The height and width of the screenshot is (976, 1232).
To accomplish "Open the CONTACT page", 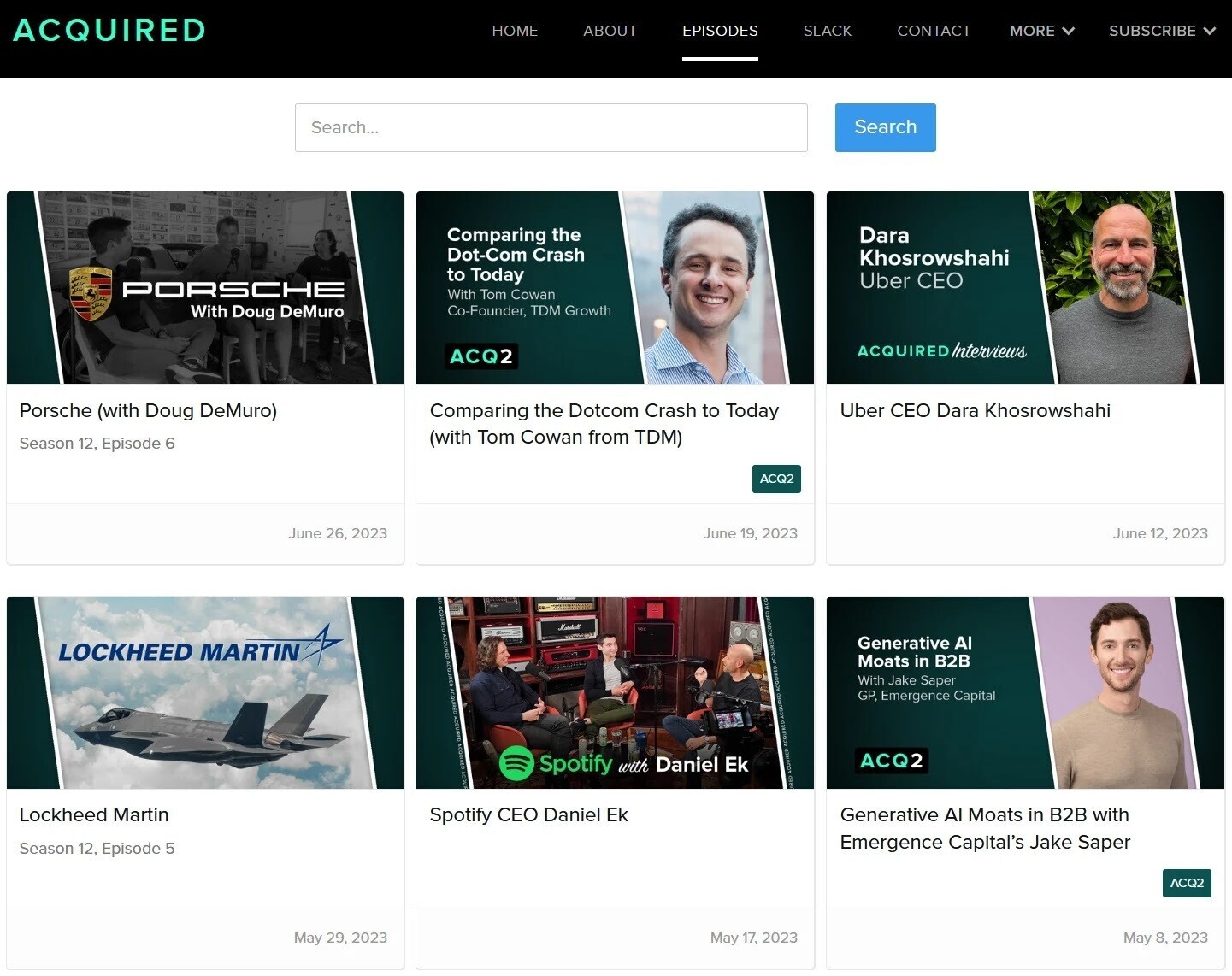I will tap(934, 31).
